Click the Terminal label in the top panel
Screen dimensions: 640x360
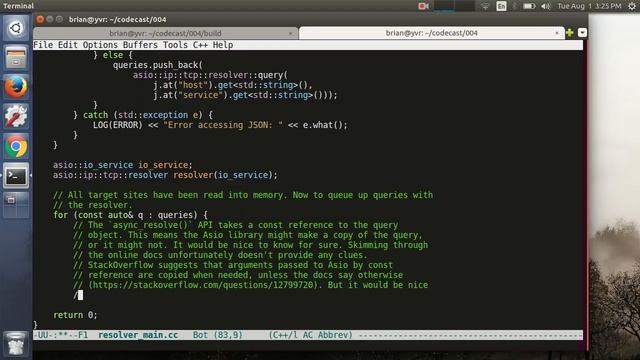click(x=18, y=6)
